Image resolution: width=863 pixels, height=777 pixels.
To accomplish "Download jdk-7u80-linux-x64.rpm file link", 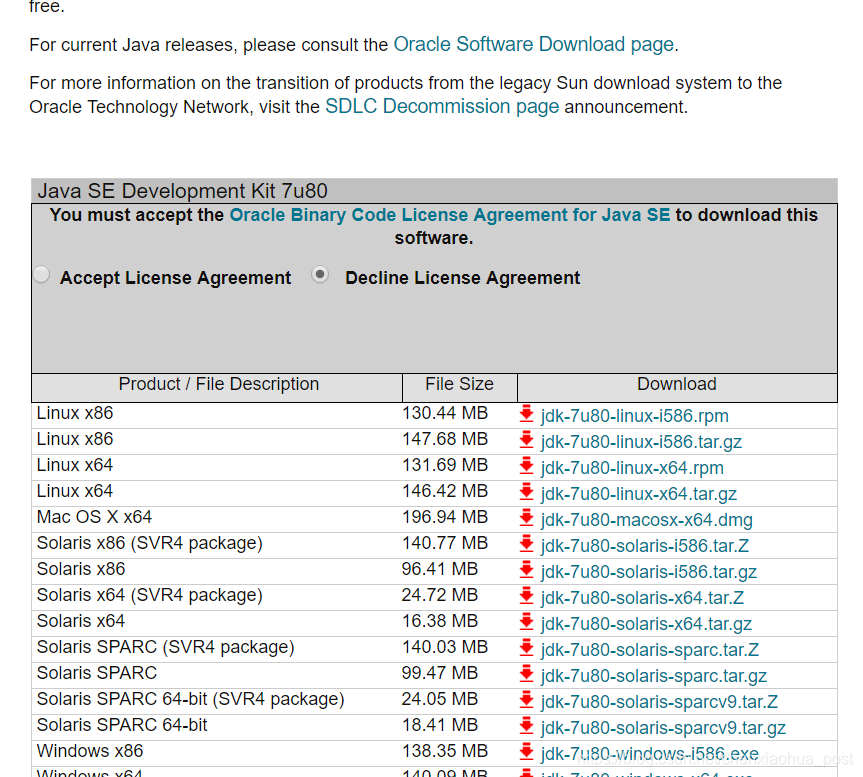I will pyautogui.click(x=632, y=468).
